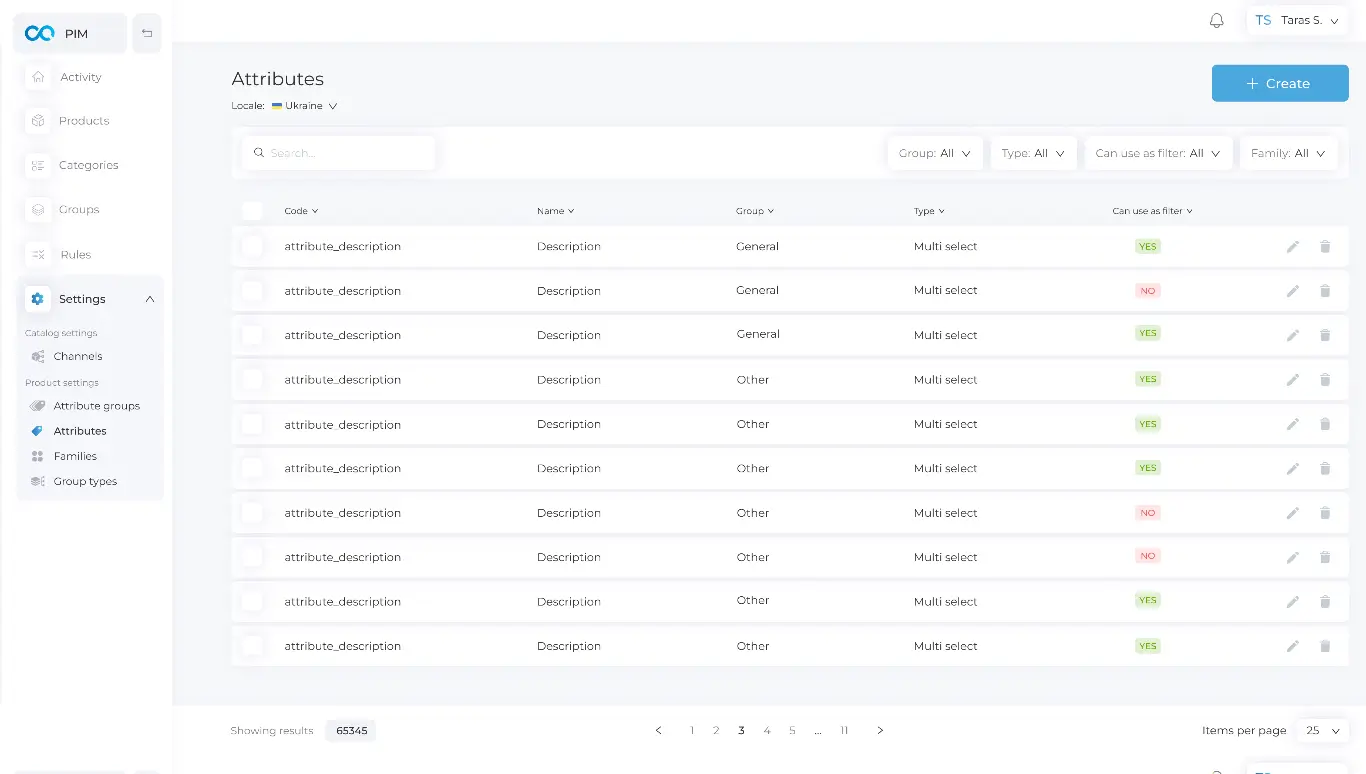
Task: Open the Can use as filter dropdown
Action: pyautogui.click(x=1157, y=154)
